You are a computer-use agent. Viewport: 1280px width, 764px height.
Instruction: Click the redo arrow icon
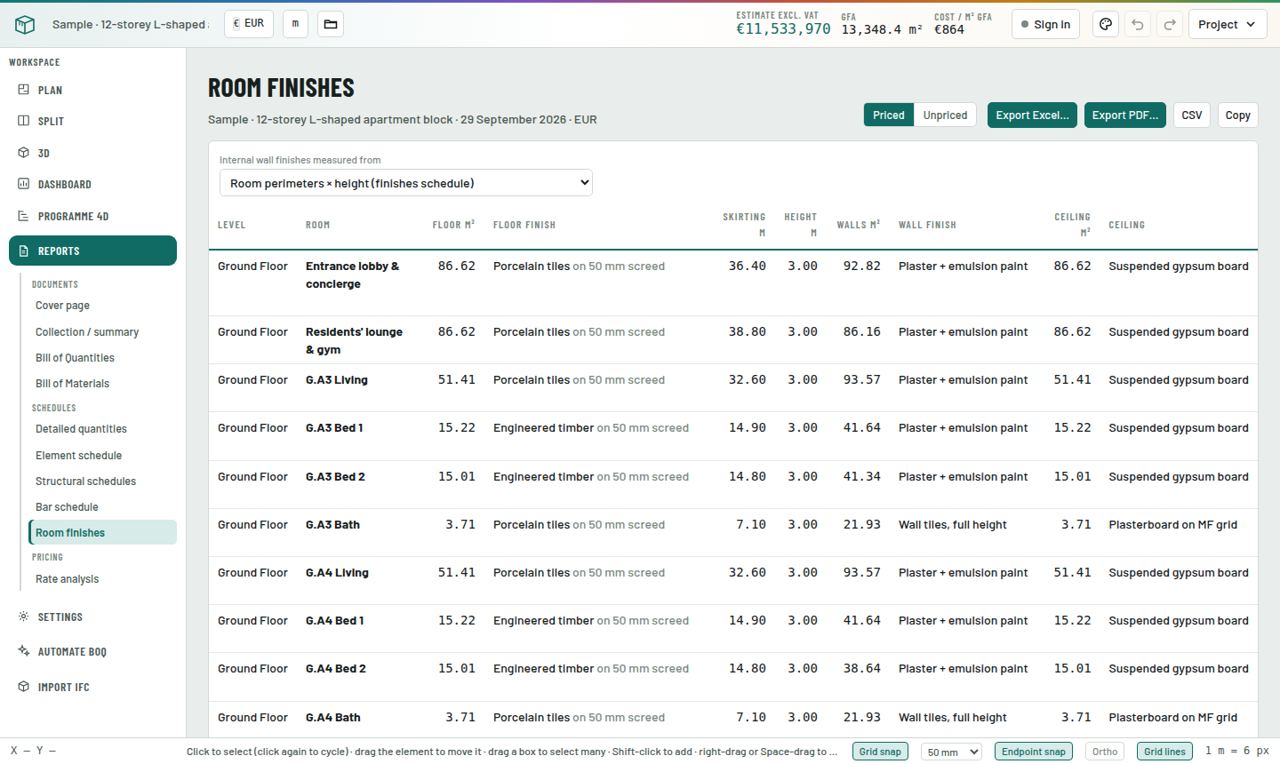tap(1169, 24)
